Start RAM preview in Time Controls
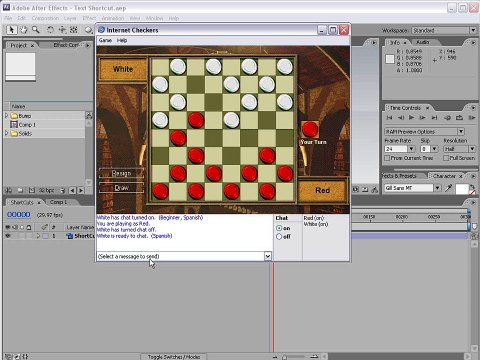Viewport: 480px width, 360px height. tap(471, 118)
